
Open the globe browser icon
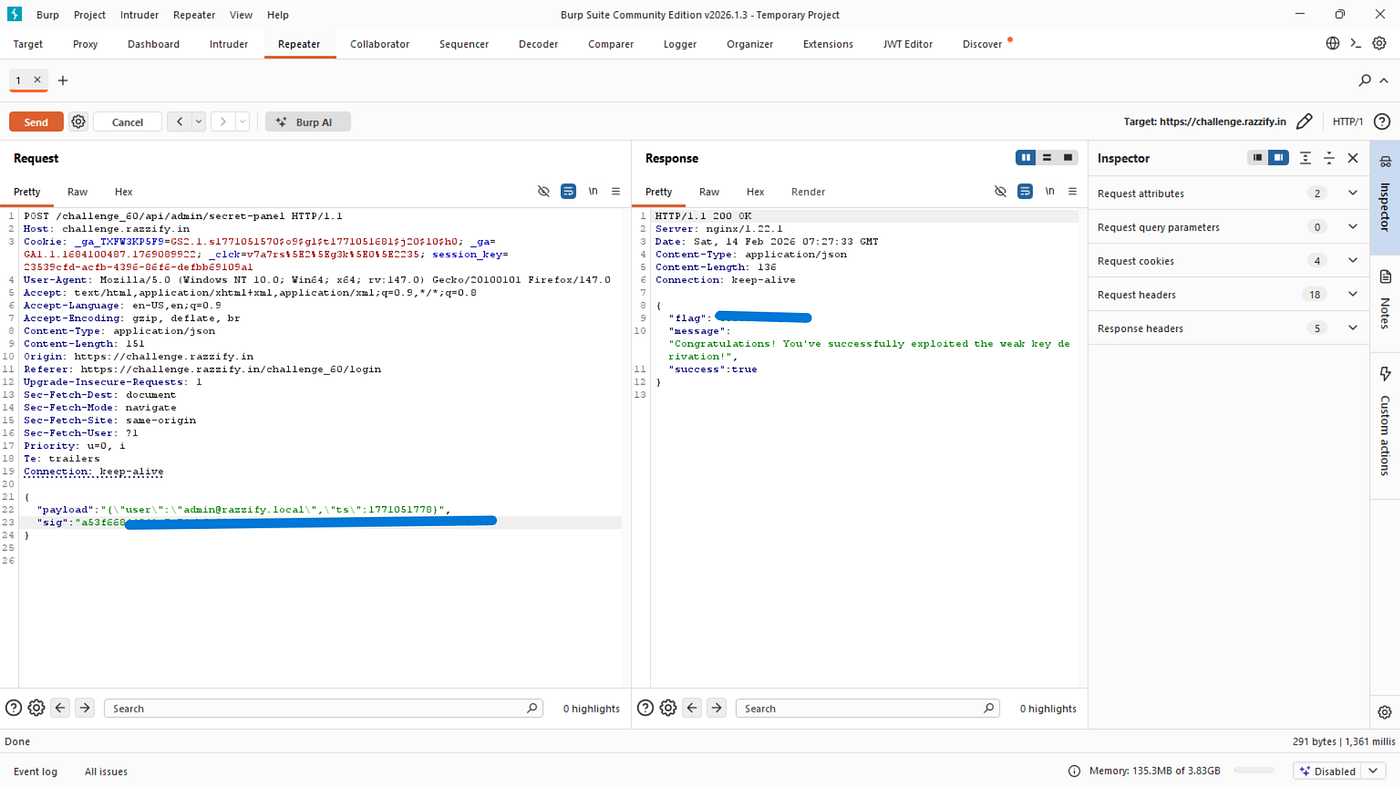click(1333, 43)
